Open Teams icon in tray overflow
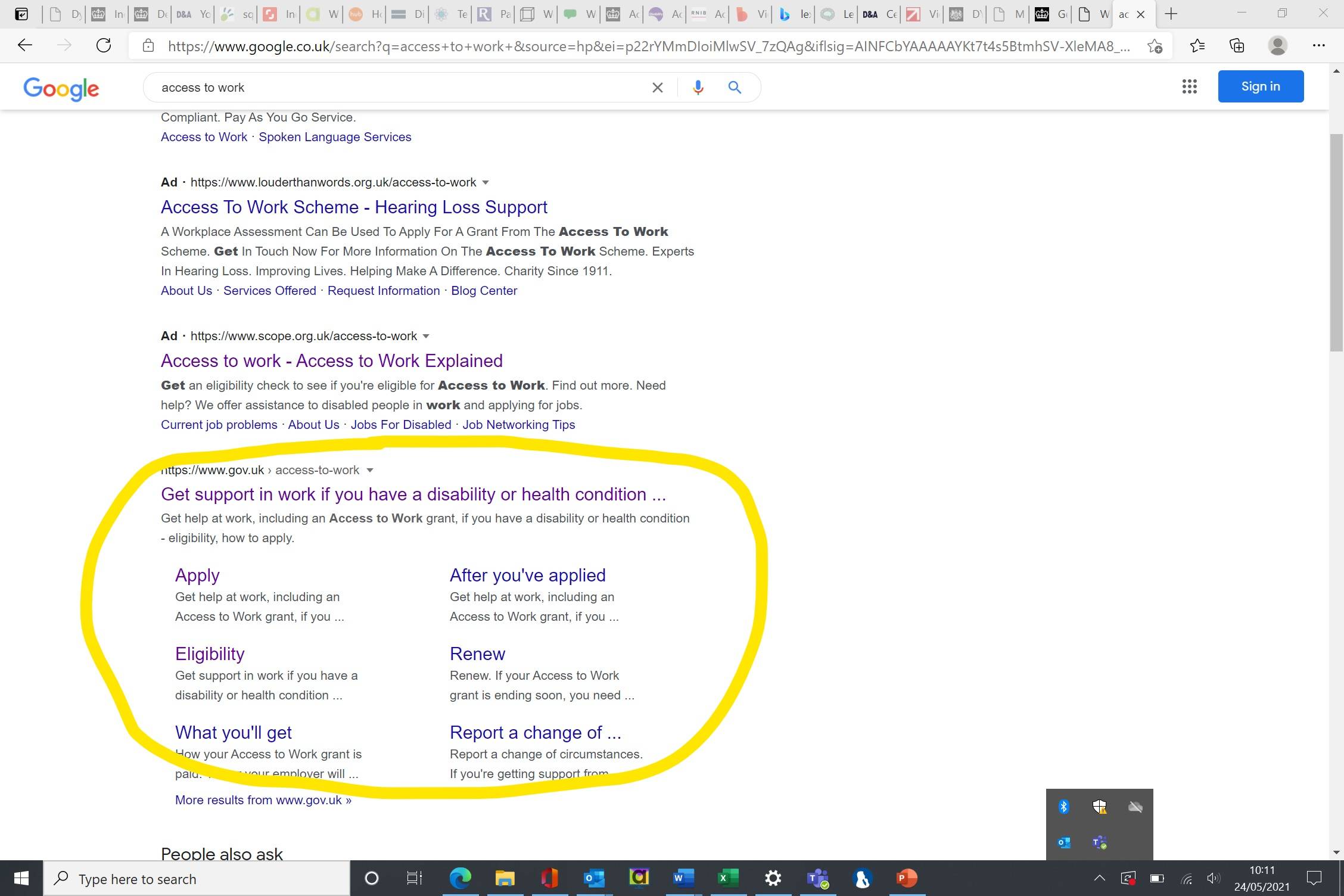 coord(1099,842)
